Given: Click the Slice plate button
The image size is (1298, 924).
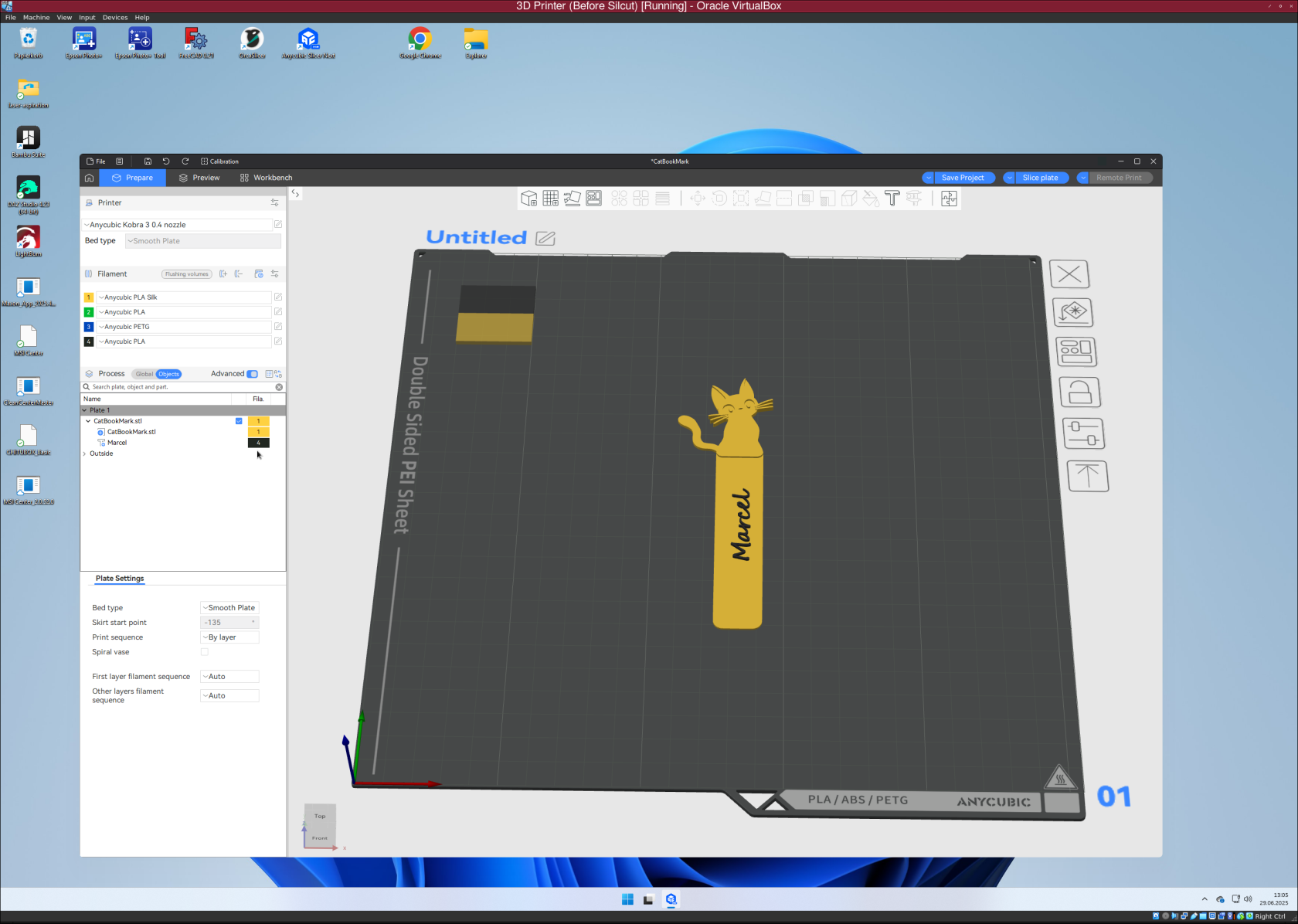Looking at the screenshot, I should (1041, 178).
